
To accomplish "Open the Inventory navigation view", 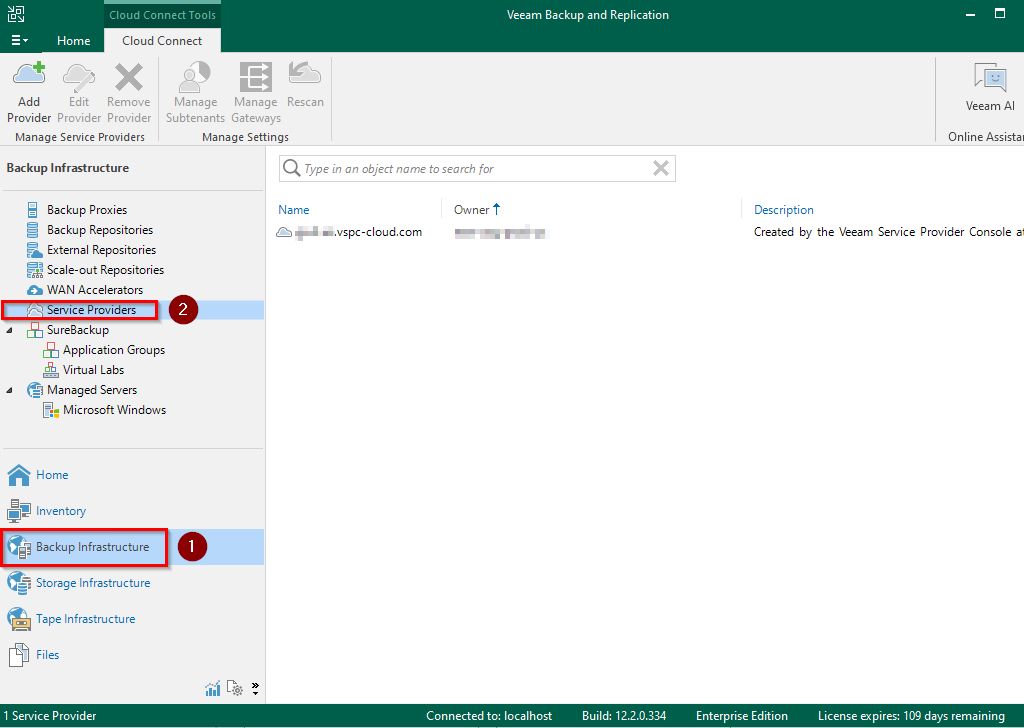I will coord(61,511).
